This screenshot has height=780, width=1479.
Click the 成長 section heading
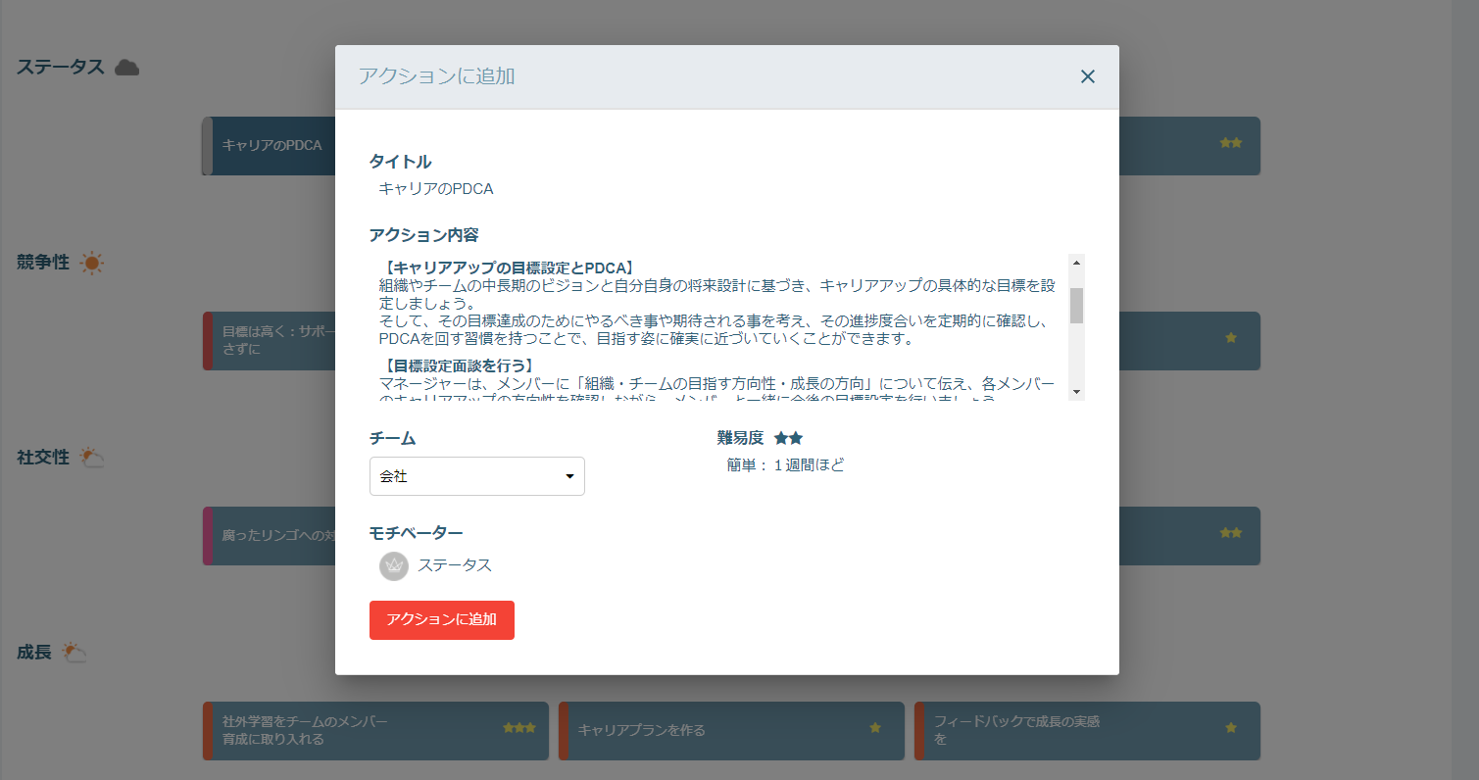click(x=34, y=652)
